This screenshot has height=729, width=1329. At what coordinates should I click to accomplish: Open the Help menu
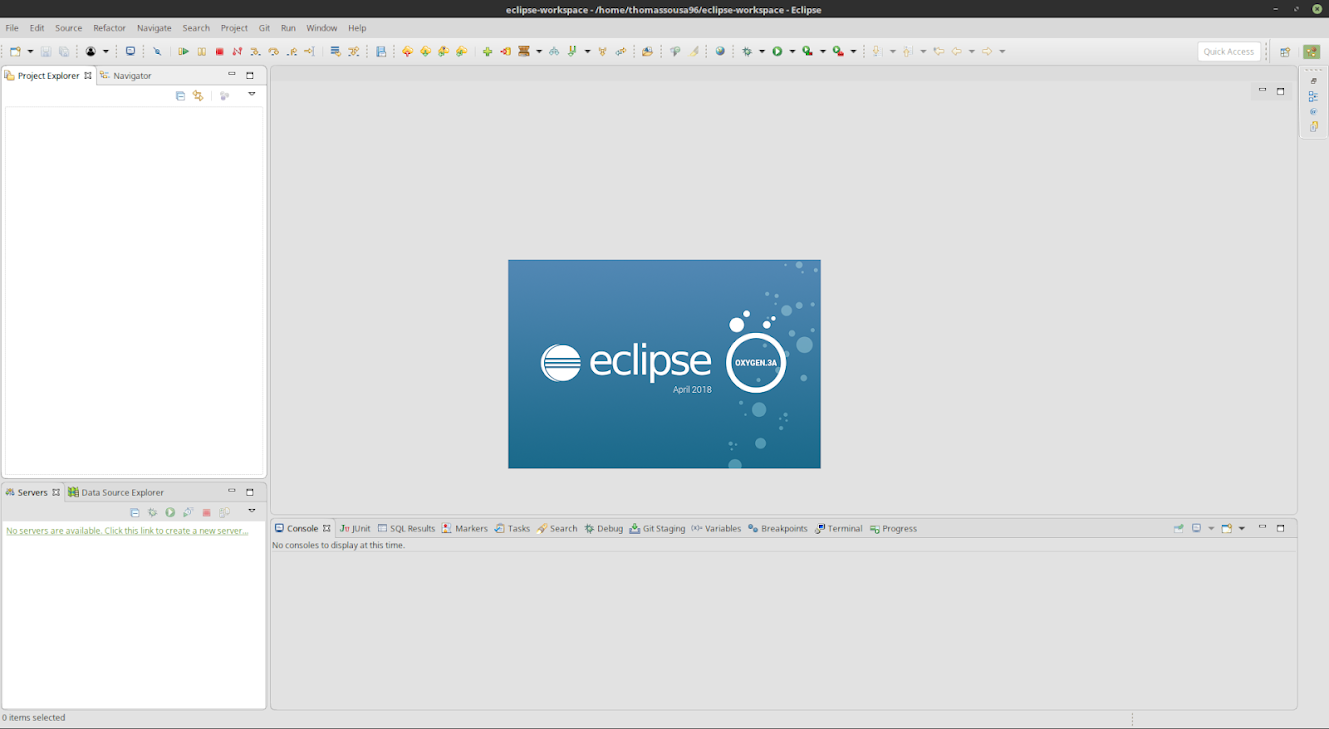pyautogui.click(x=357, y=28)
